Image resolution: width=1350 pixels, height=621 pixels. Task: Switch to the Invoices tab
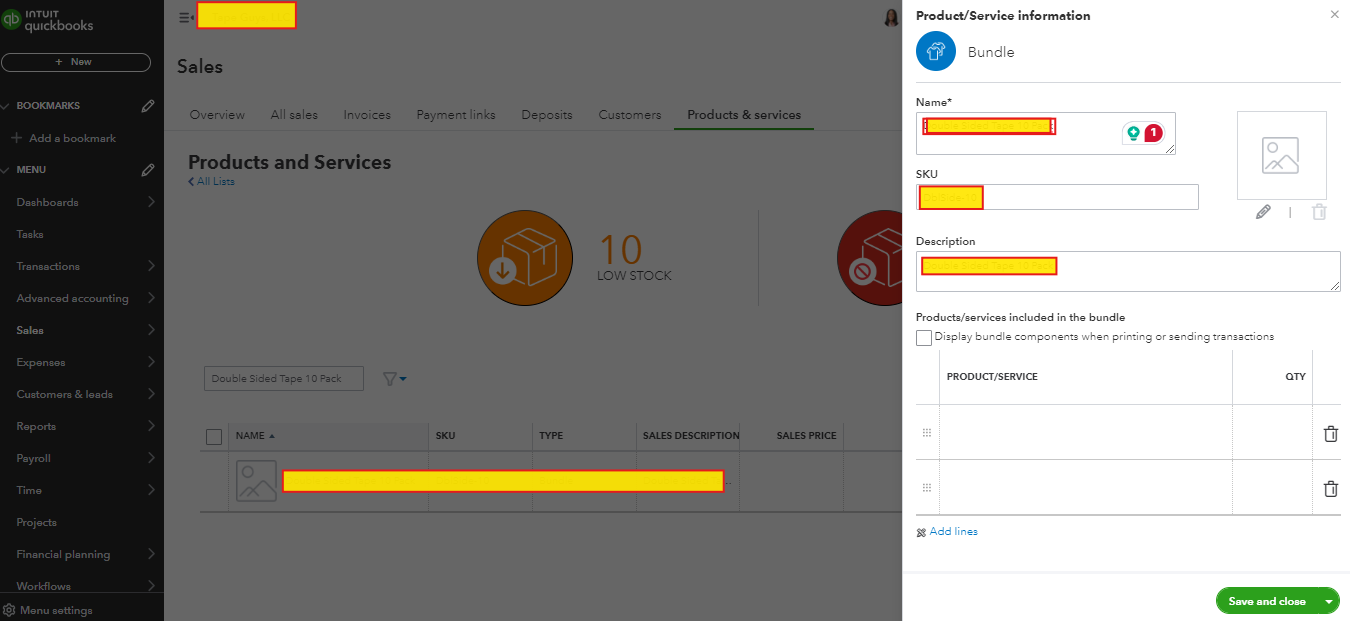tap(367, 115)
